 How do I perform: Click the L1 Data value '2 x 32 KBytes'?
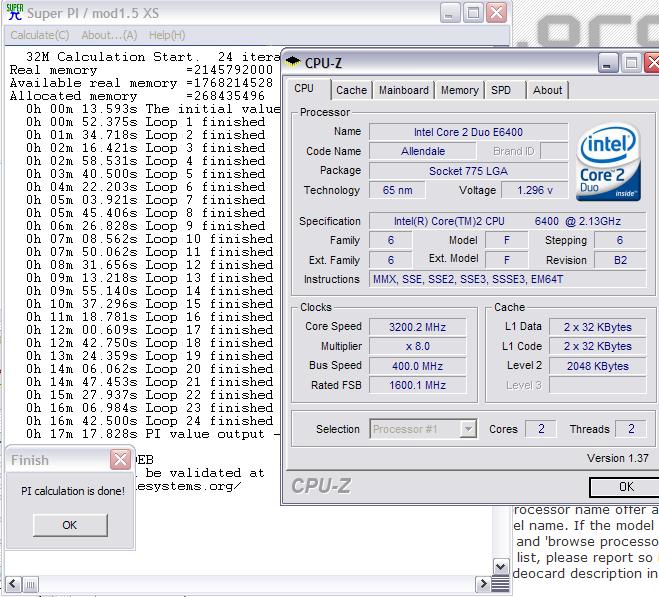(597, 327)
